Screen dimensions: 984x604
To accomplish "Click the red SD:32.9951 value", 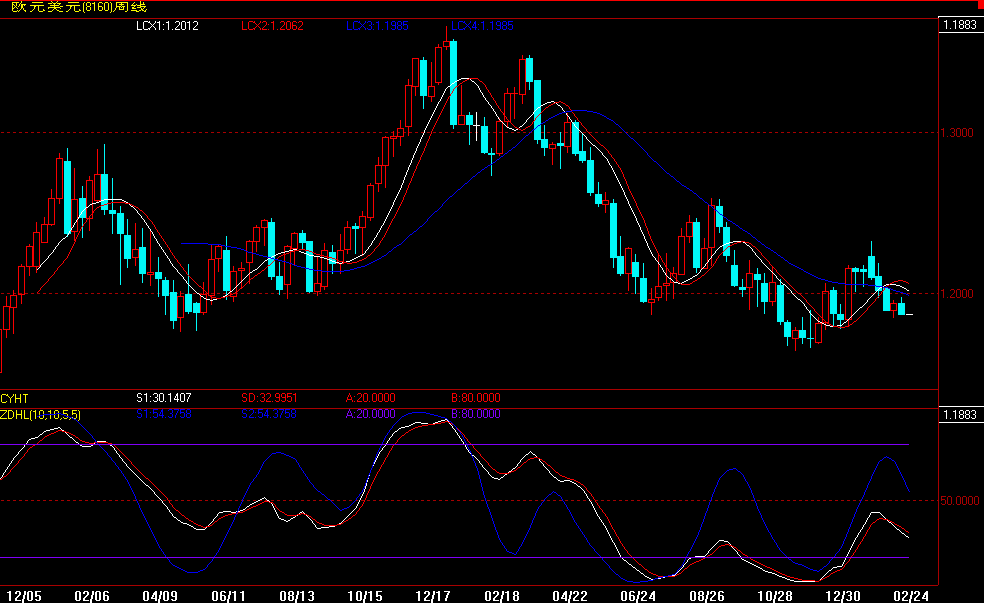I will (x=269, y=398).
